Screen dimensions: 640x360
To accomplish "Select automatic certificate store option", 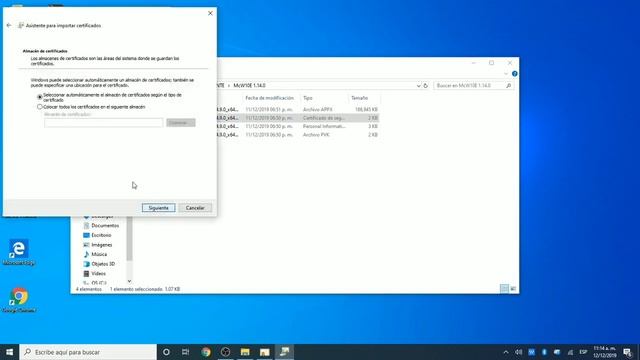I will tap(40, 97).
